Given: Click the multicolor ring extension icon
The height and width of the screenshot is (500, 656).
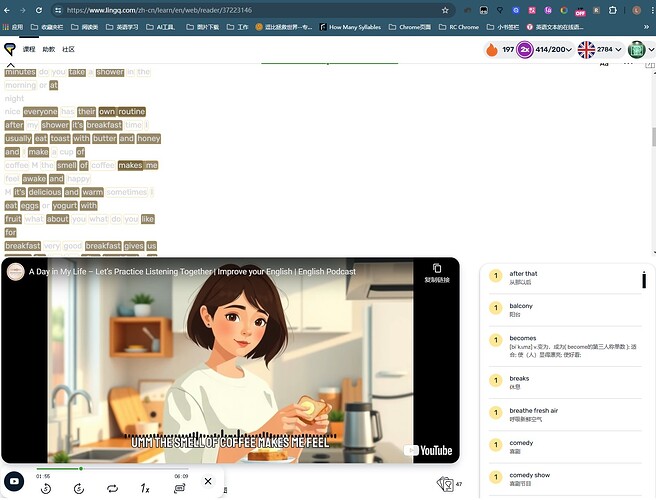Looking at the screenshot, I should 564,10.
